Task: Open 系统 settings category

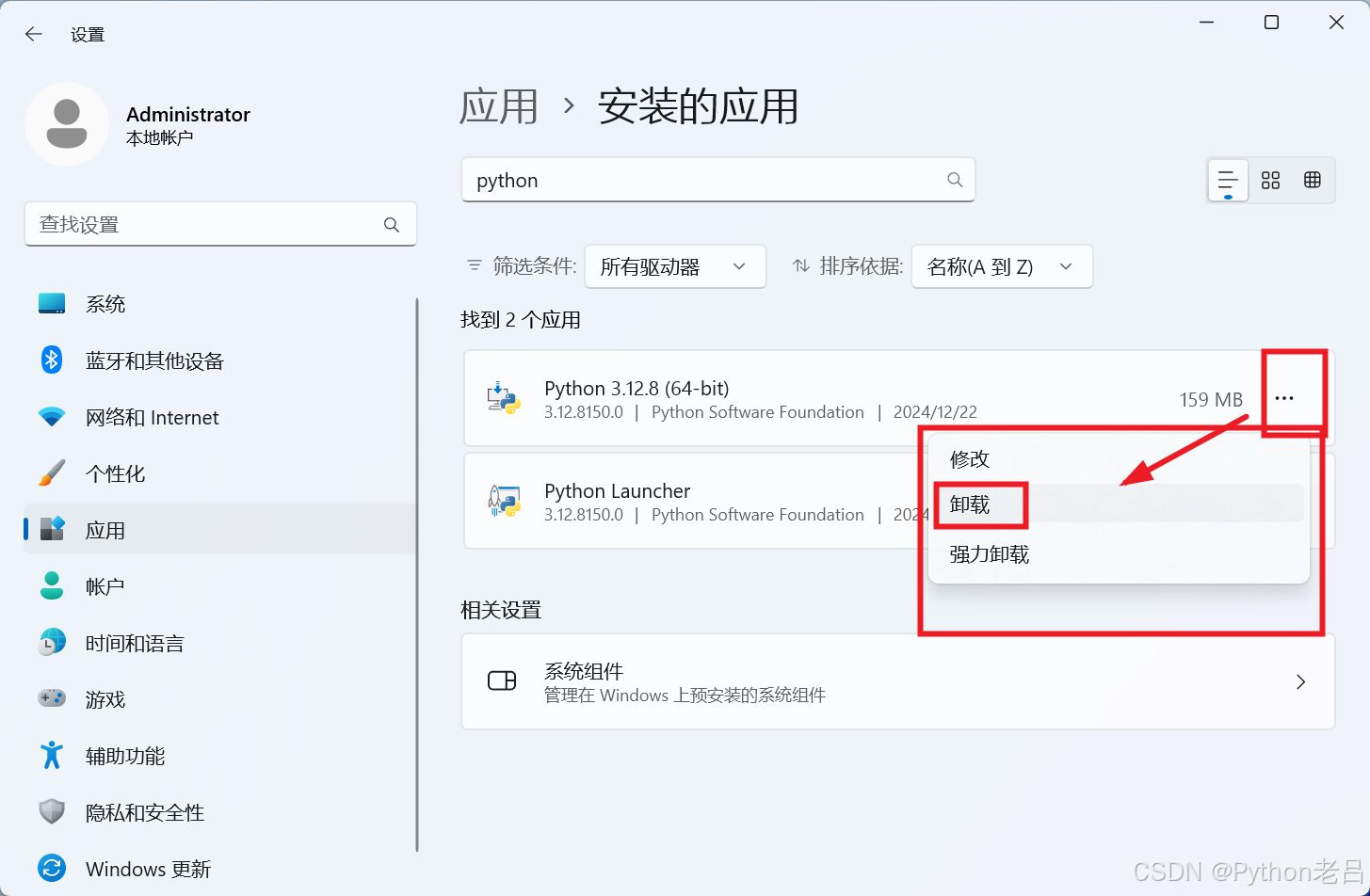Action: click(220, 304)
